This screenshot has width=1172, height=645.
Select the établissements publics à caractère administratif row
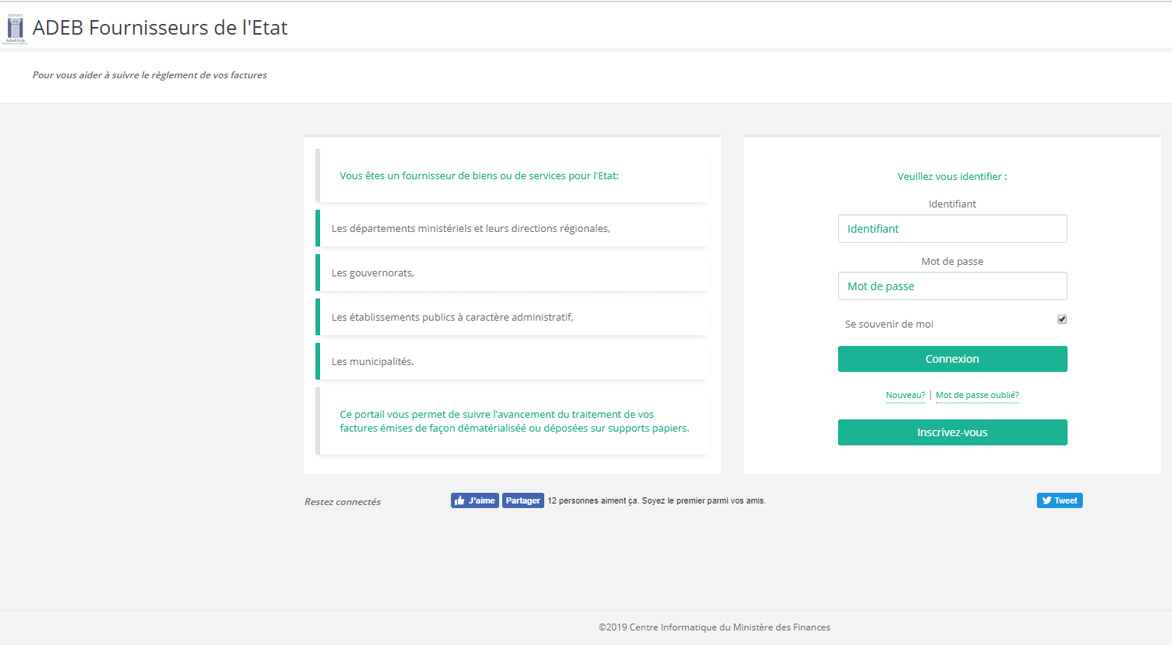(512, 318)
